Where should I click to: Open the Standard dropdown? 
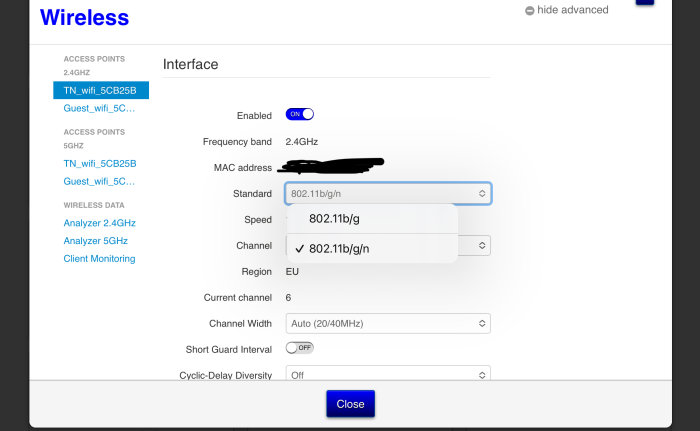(x=388, y=193)
